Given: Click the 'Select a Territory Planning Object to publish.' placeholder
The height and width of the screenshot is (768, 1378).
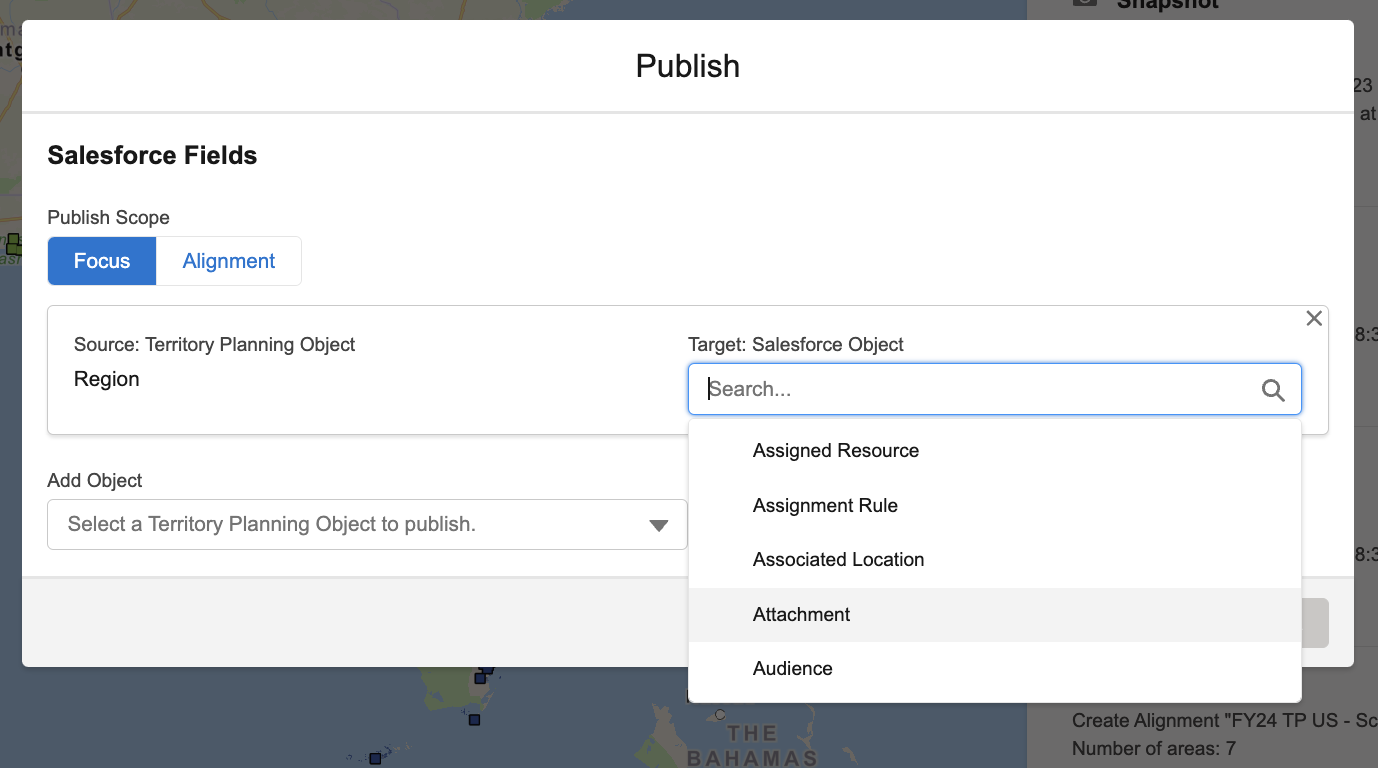Looking at the screenshot, I should 271,524.
